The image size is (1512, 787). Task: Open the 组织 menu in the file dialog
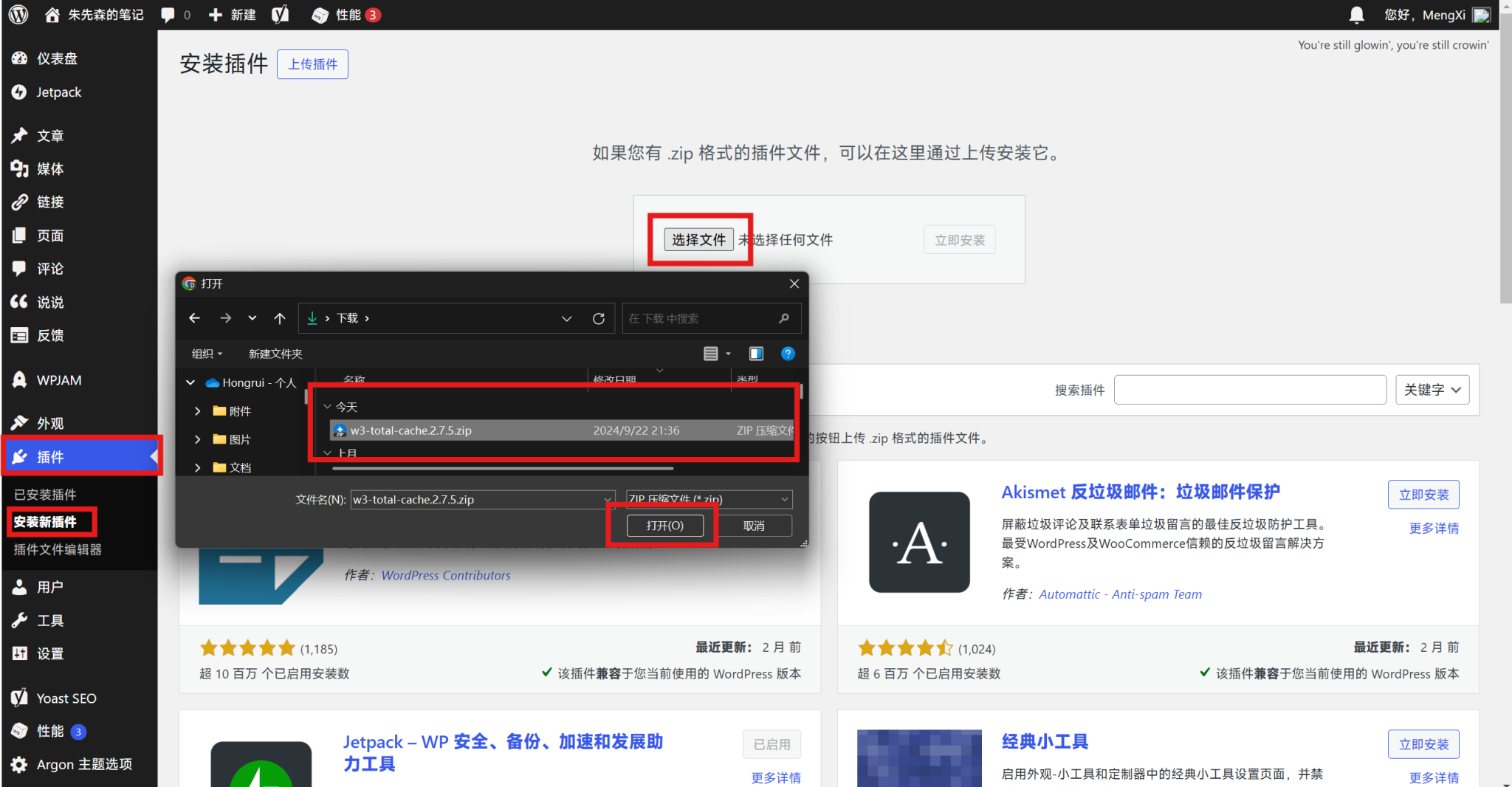pyautogui.click(x=207, y=354)
